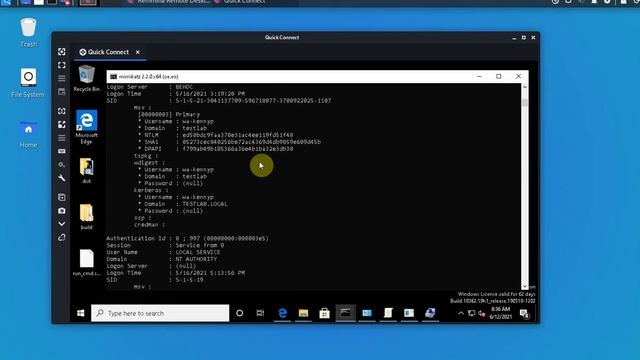Click the mimikatz window title bar icon
This screenshot has width=640, height=360.
point(113,77)
